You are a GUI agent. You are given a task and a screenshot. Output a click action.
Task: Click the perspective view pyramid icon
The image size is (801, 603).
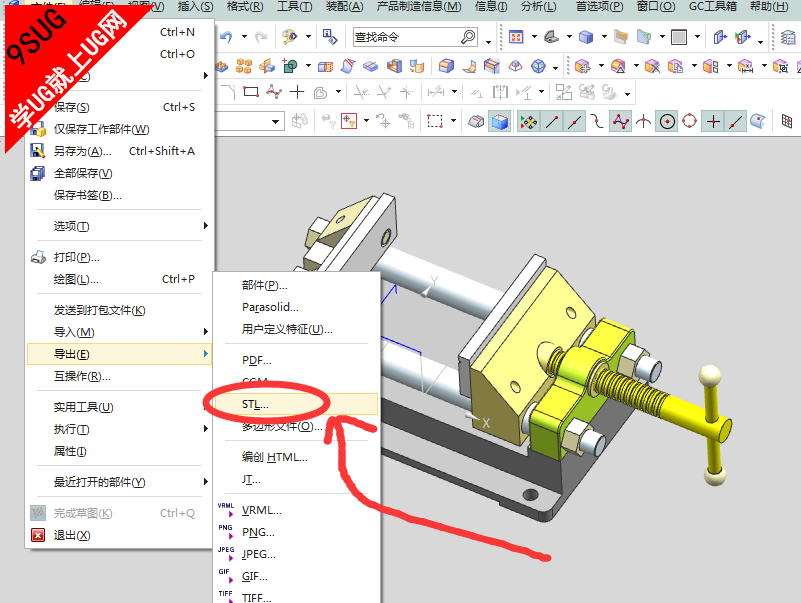pyautogui.click(x=515, y=66)
